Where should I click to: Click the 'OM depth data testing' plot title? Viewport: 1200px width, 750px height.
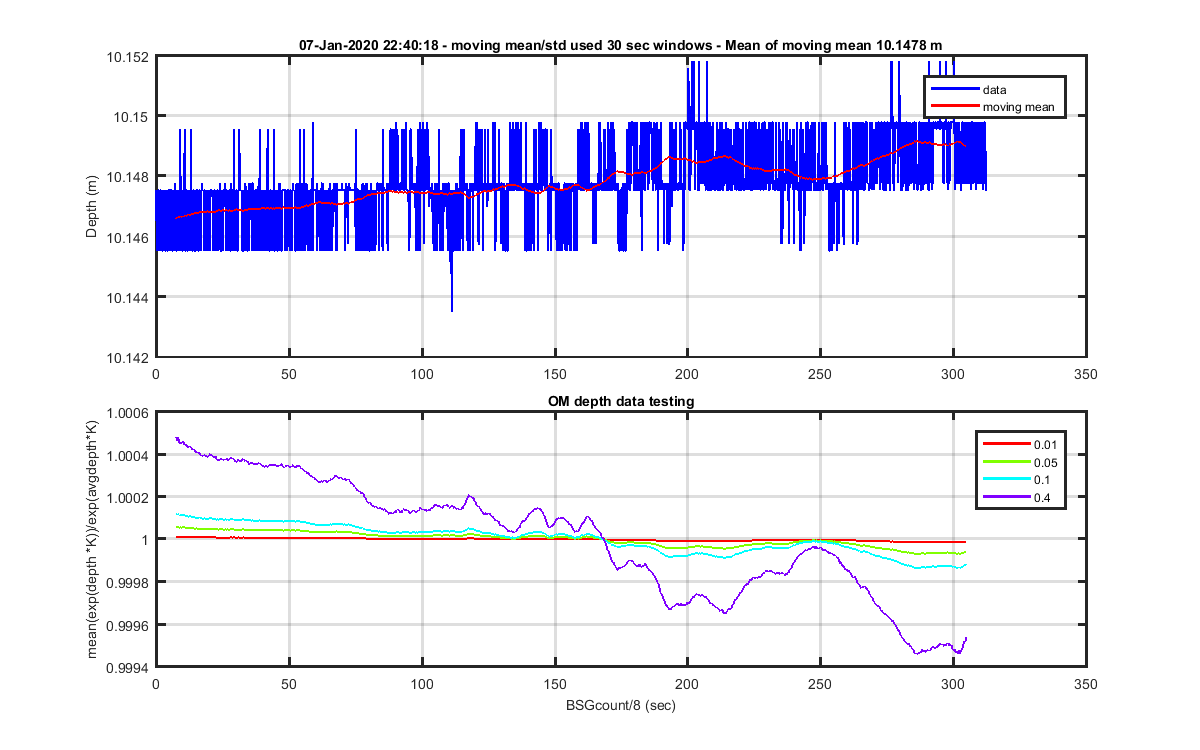click(x=621, y=401)
